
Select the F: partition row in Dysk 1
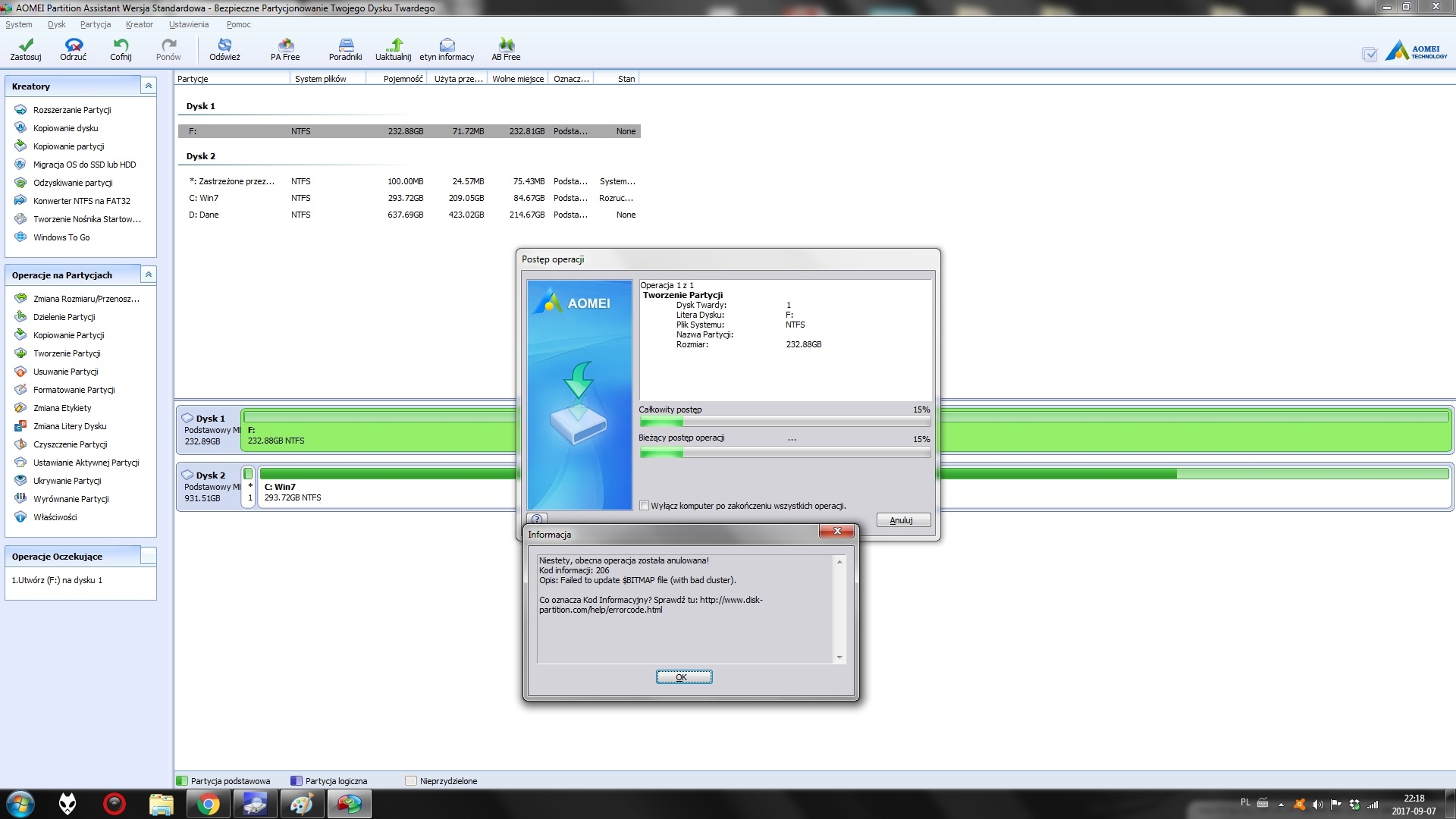[409, 131]
